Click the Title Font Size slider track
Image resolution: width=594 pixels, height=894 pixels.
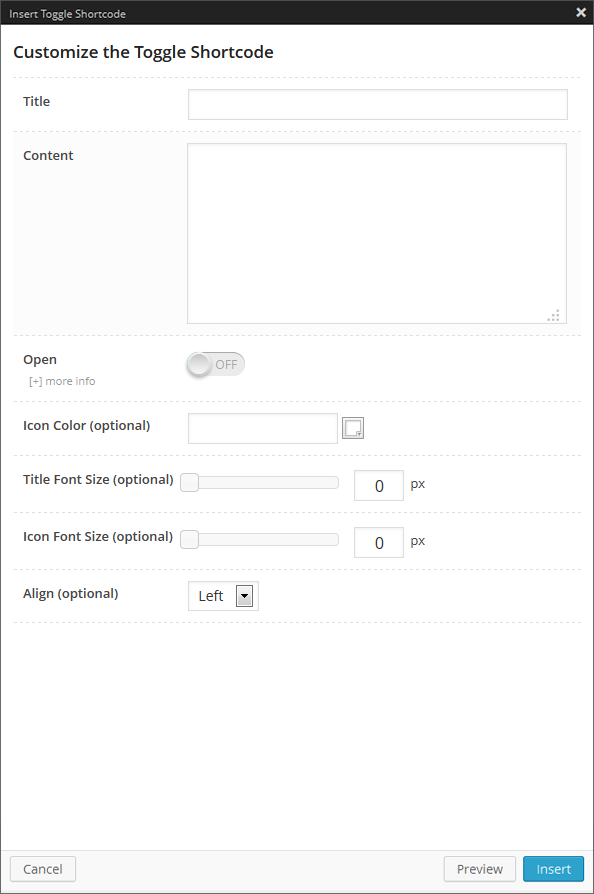(260, 482)
